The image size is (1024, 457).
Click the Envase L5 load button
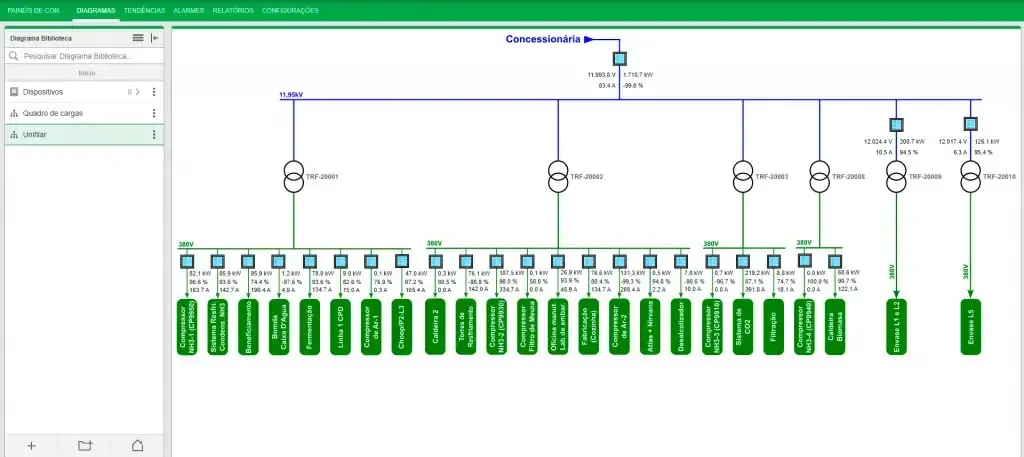[970, 326]
